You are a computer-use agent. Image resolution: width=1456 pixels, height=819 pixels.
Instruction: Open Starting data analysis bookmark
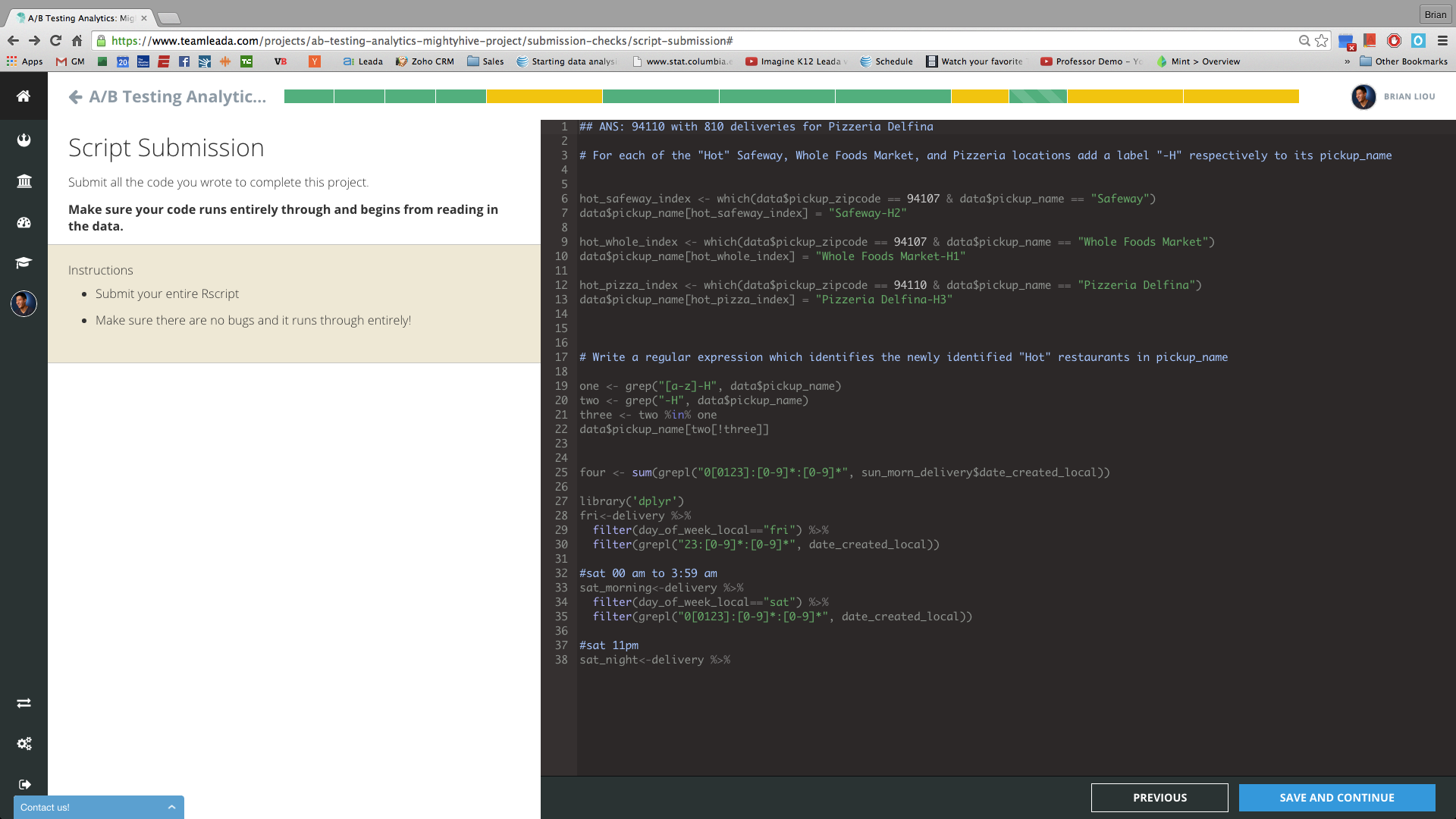pos(566,61)
